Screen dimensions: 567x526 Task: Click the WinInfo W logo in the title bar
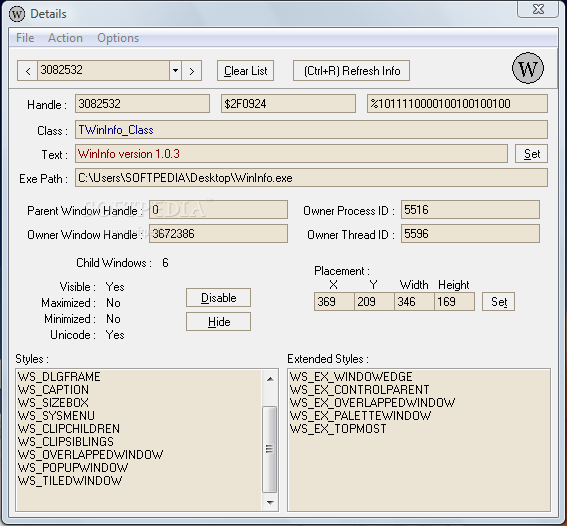17,14
